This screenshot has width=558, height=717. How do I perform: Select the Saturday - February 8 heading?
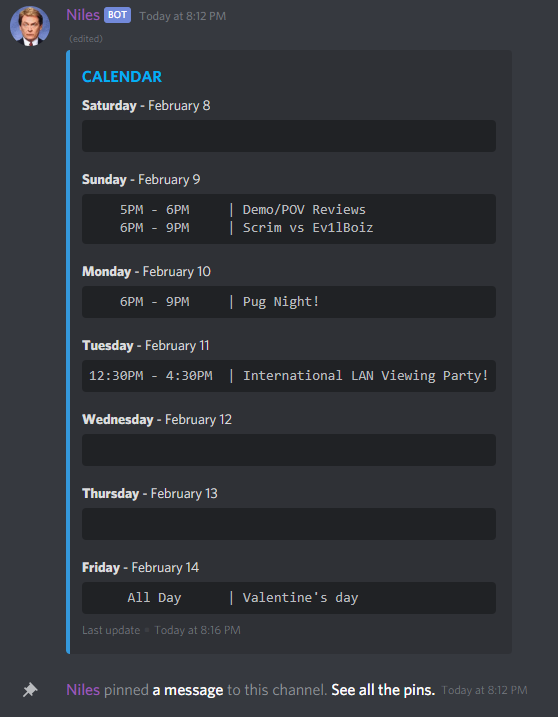146,106
